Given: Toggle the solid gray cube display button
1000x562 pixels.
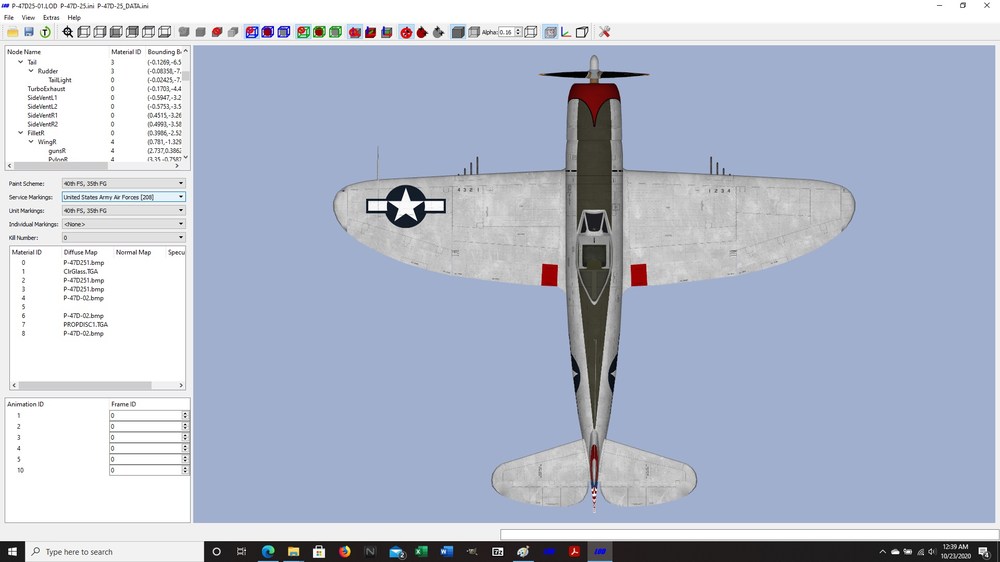Looking at the screenshot, I should (458, 32).
